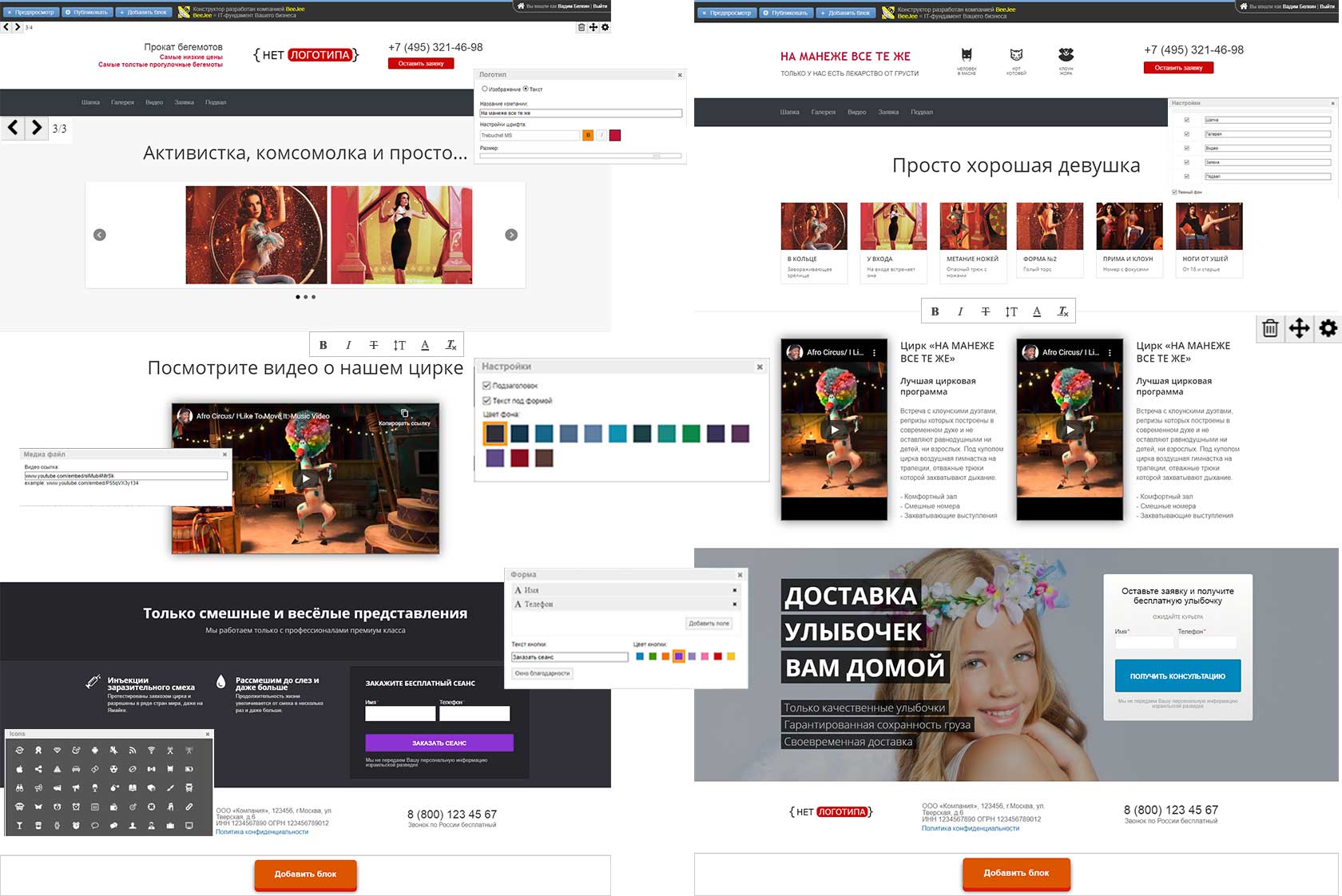Click the Добавить поле button
1342x896 pixels.
(x=709, y=623)
